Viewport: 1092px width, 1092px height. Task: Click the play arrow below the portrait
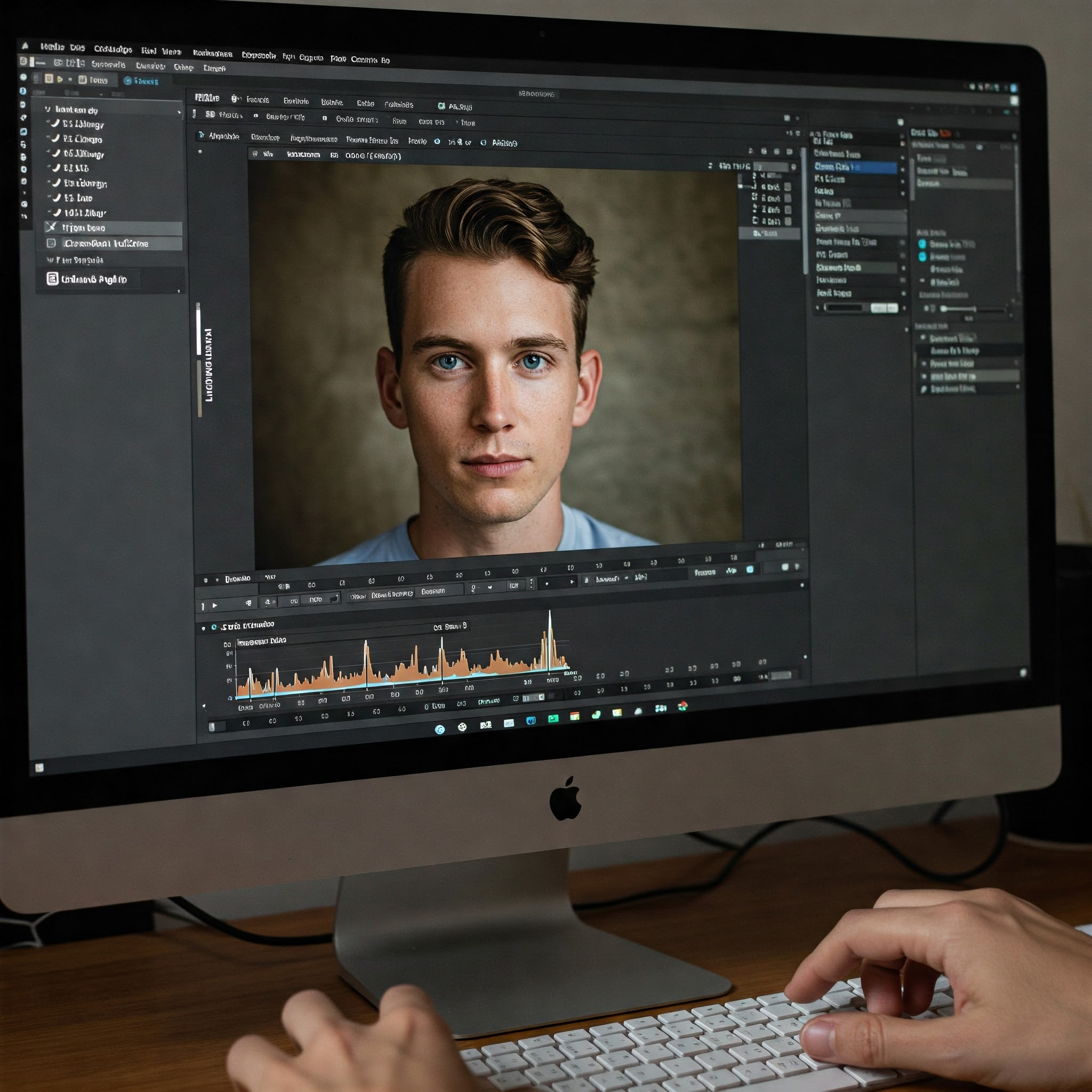(215, 605)
